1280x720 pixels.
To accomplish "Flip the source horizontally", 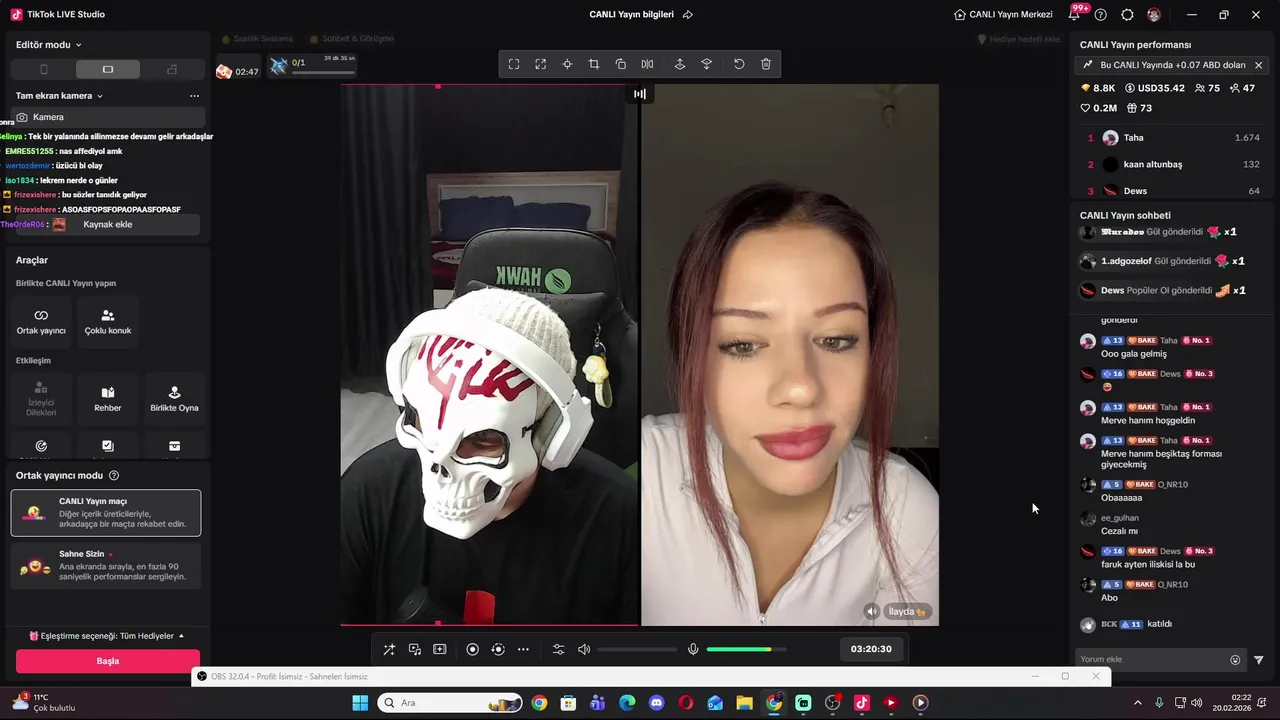I will (647, 64).
